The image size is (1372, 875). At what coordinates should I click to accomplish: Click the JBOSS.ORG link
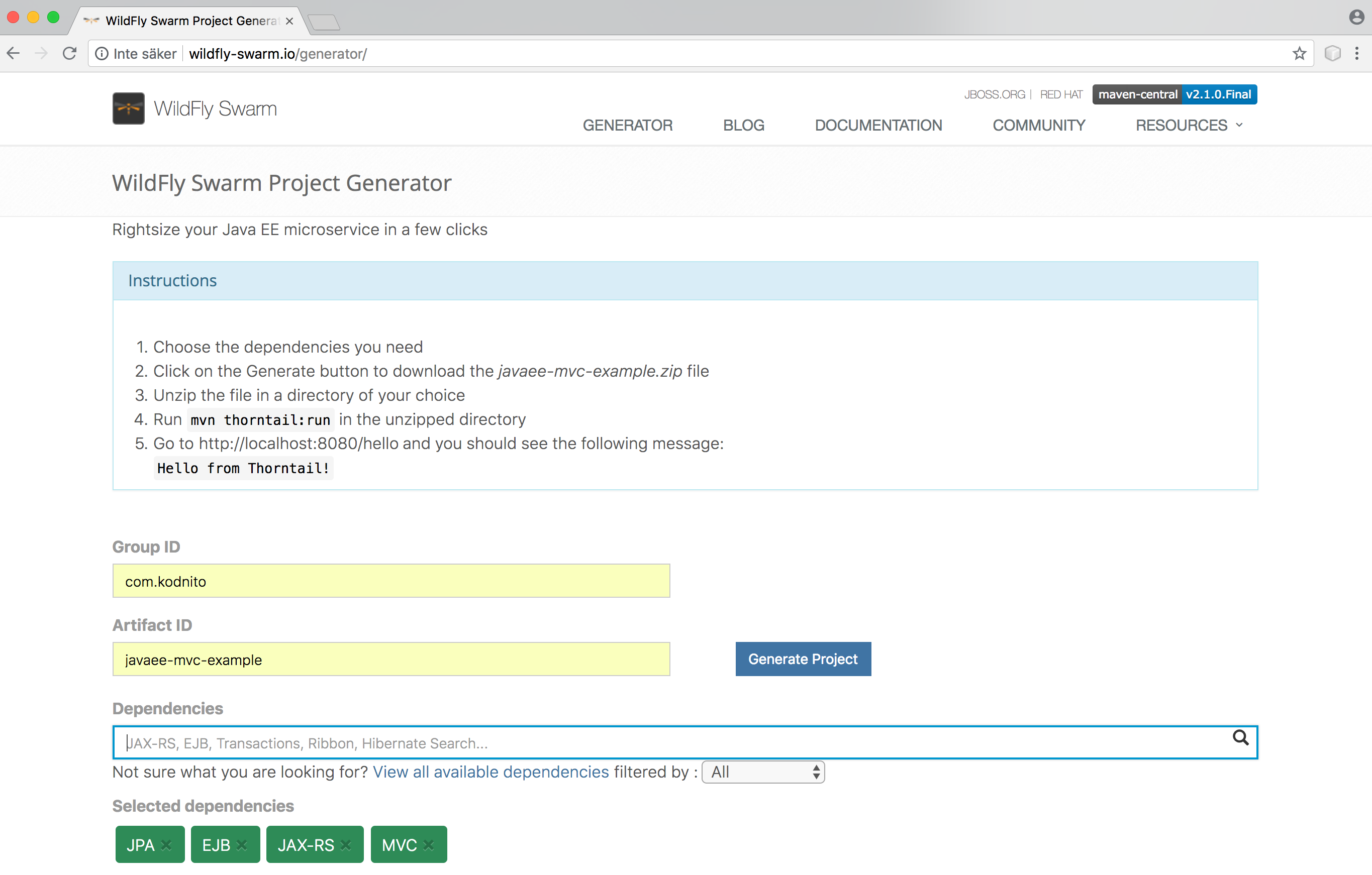[994, 94]
